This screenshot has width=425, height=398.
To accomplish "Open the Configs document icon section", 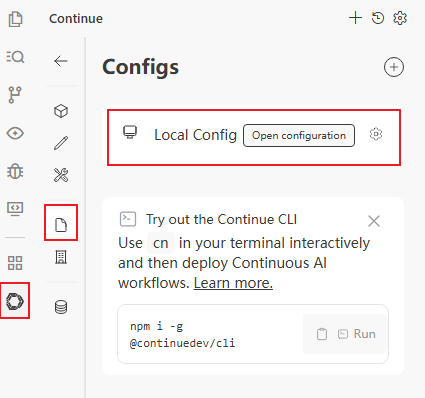I will point(61,225).
